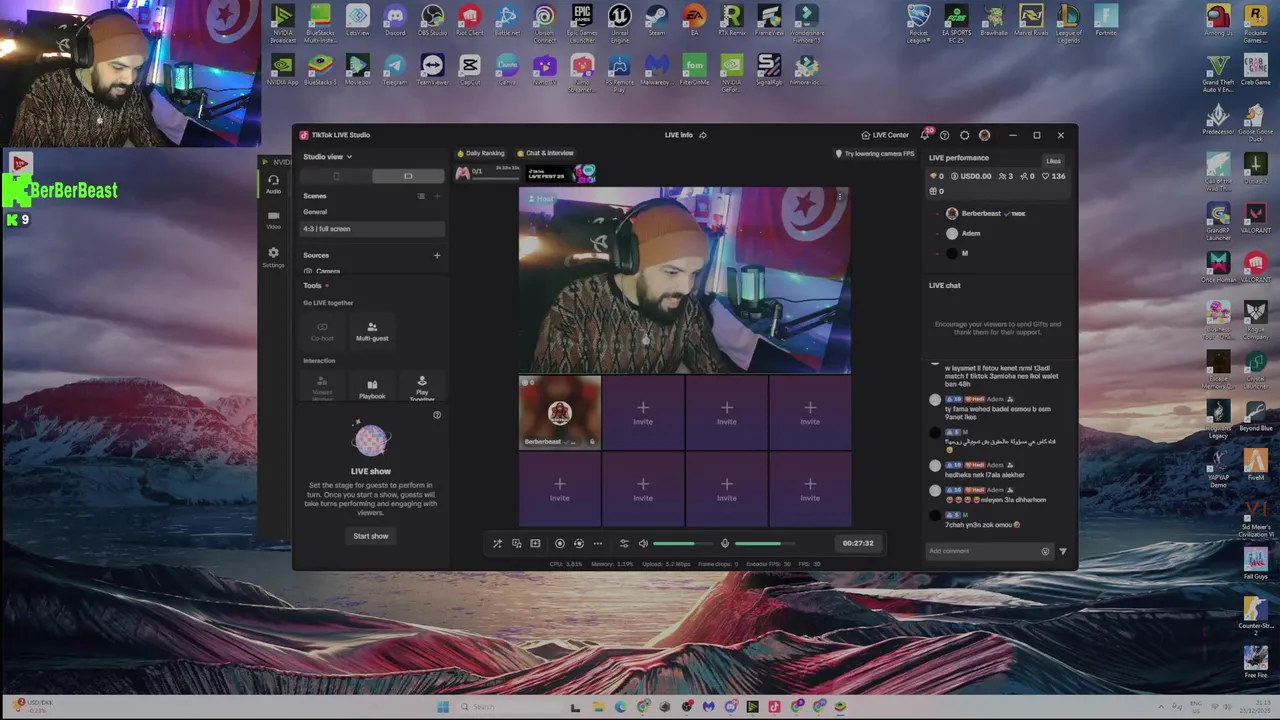Open the host video three-dot menu
The width and height of the screenshot is (1280, 720).
pyautogui.click(x=840, y=197)
